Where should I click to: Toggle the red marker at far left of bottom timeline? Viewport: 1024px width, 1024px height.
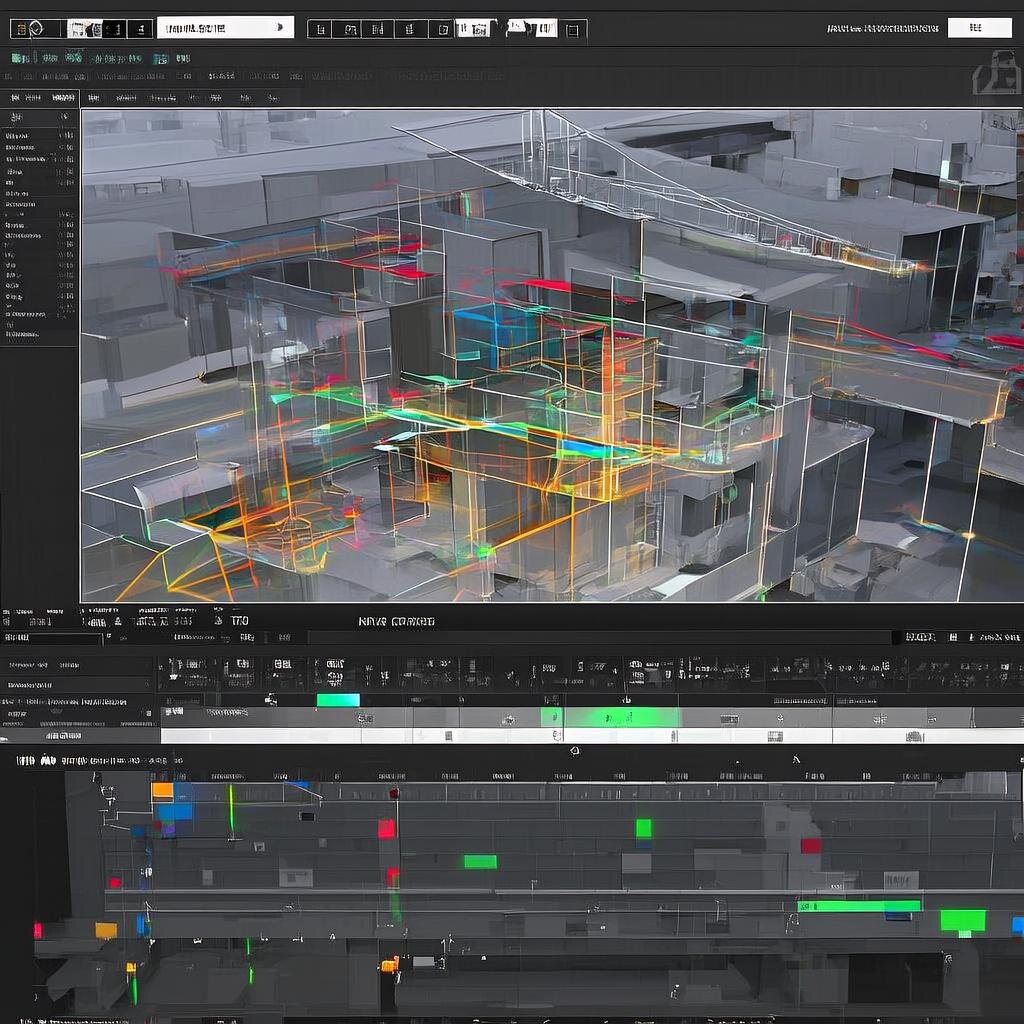[39, 930]
